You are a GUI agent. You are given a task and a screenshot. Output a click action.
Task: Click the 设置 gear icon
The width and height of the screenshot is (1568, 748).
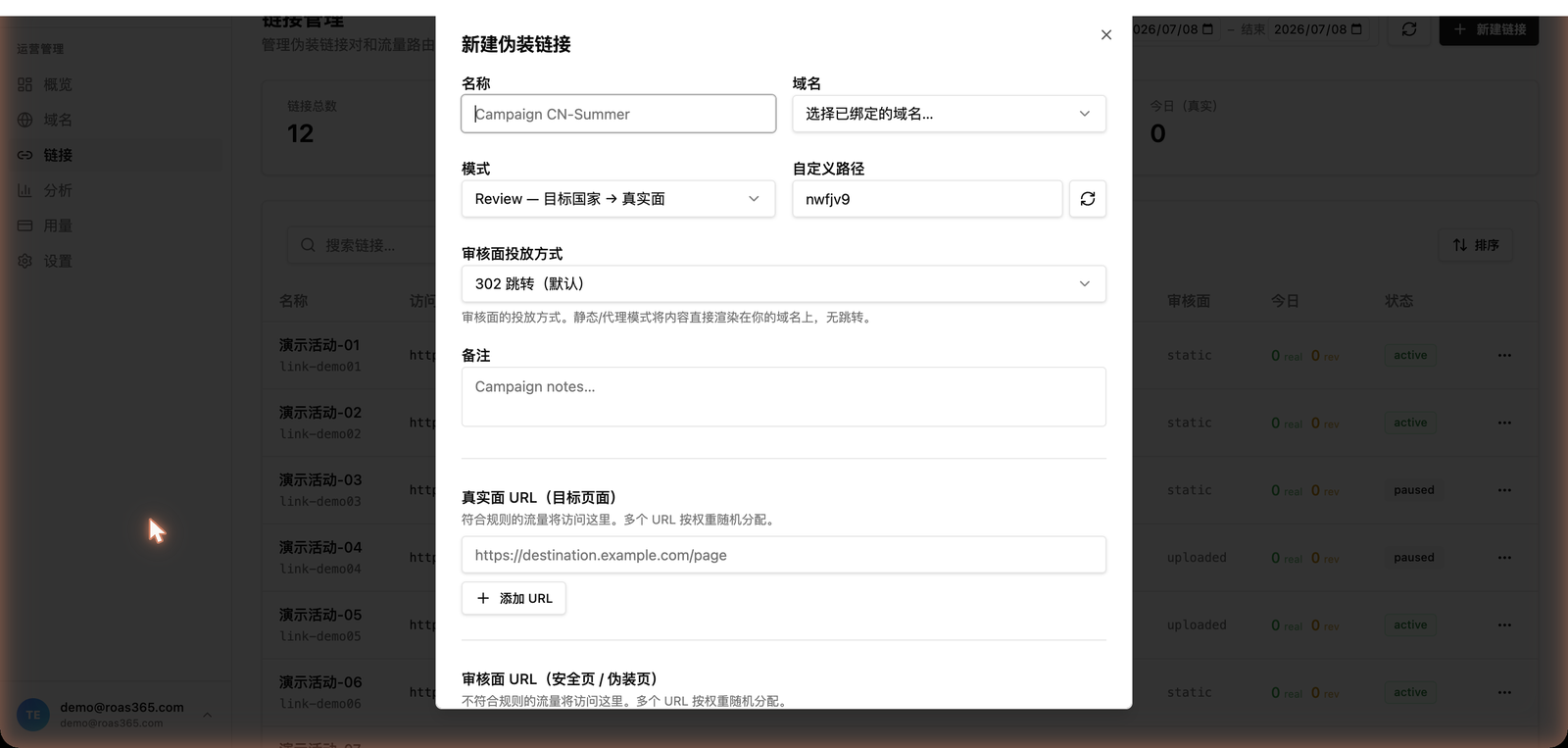25,261
